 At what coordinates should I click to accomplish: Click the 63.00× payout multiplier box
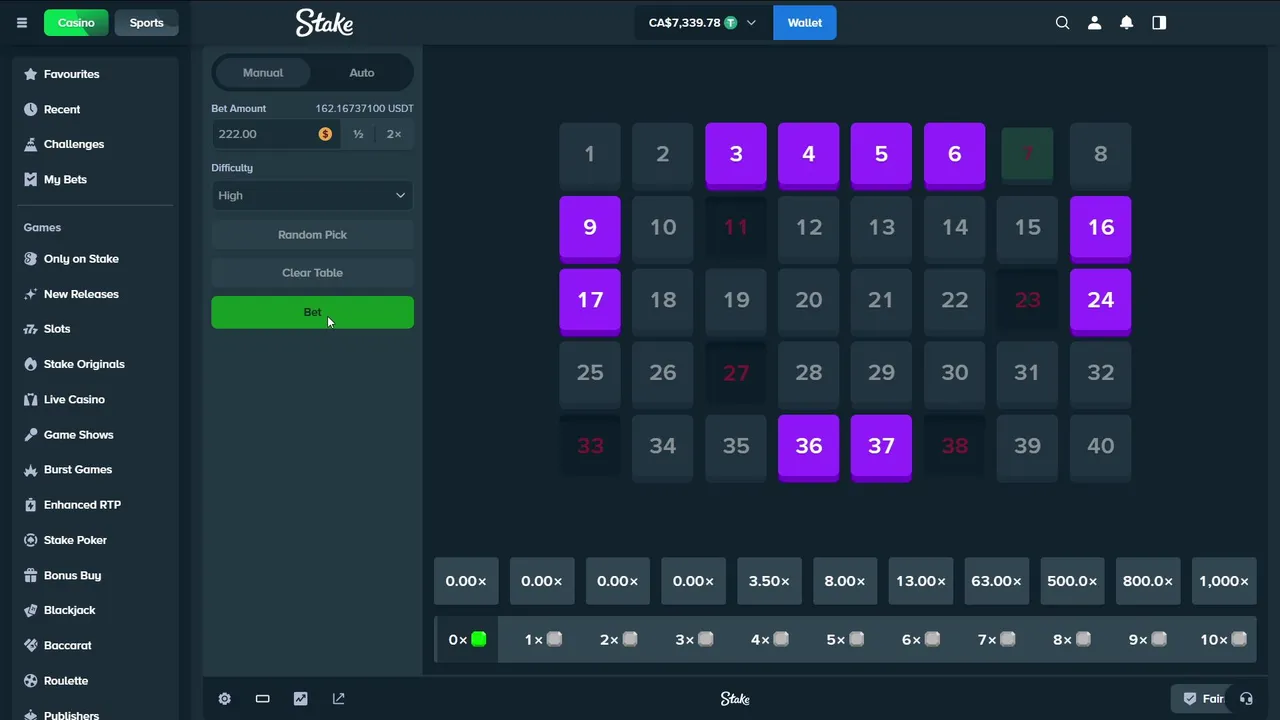997,581
